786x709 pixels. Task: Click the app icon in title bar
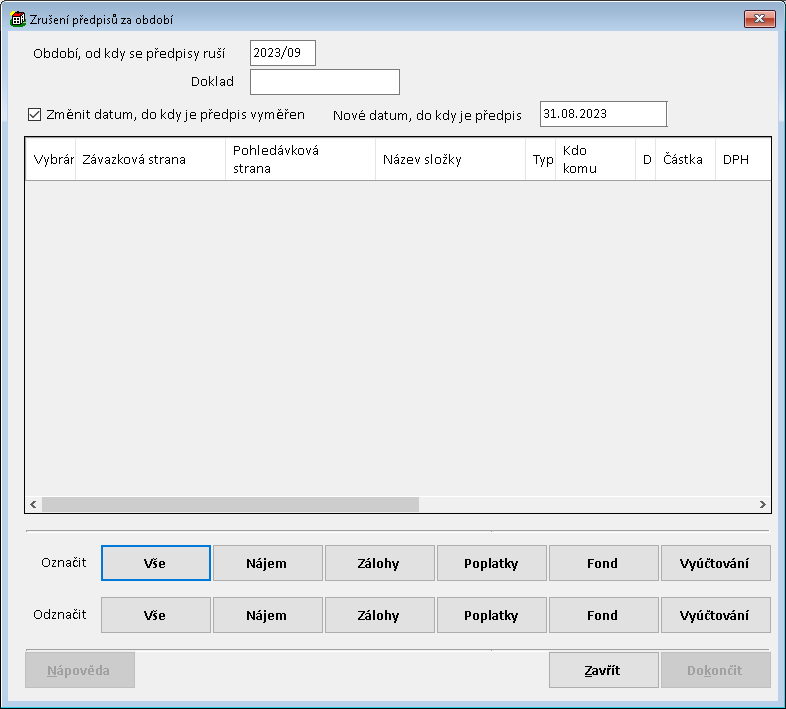pos(17,19)
